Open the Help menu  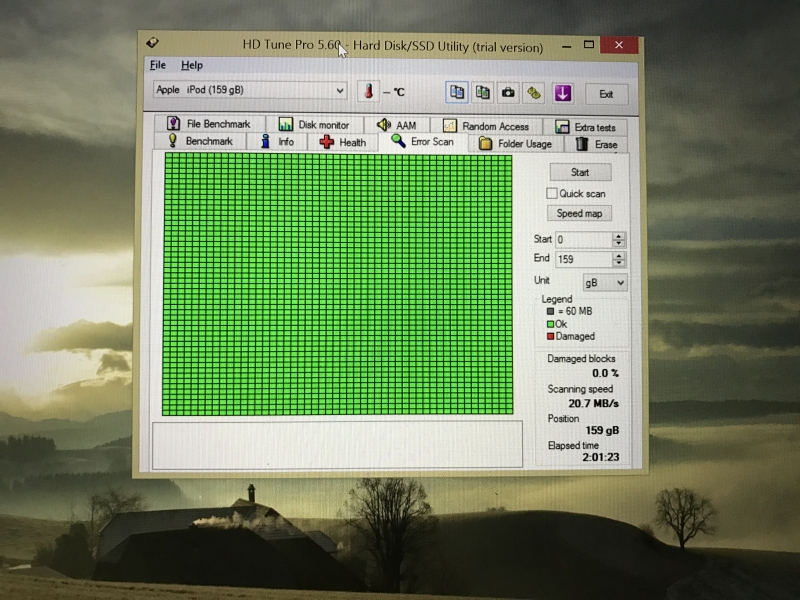pos(191,65)
